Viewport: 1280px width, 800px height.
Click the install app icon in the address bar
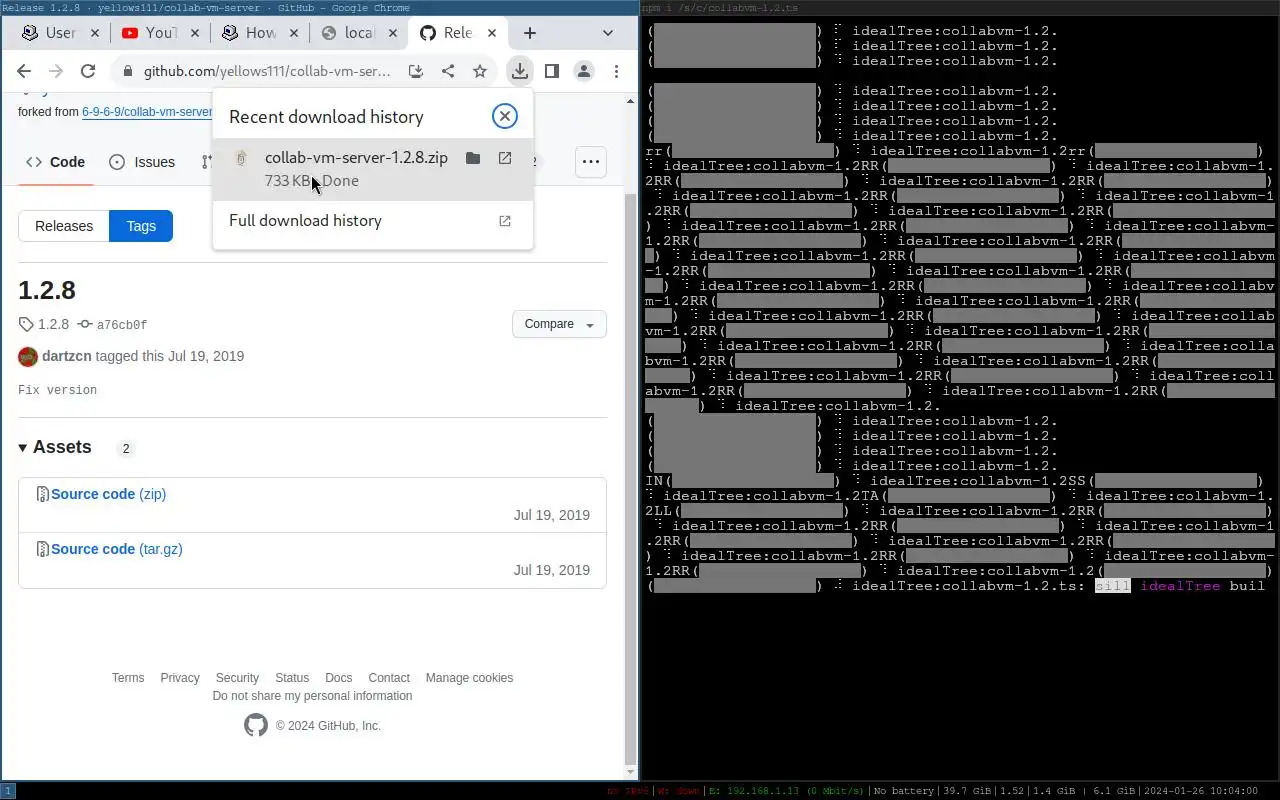415,71
